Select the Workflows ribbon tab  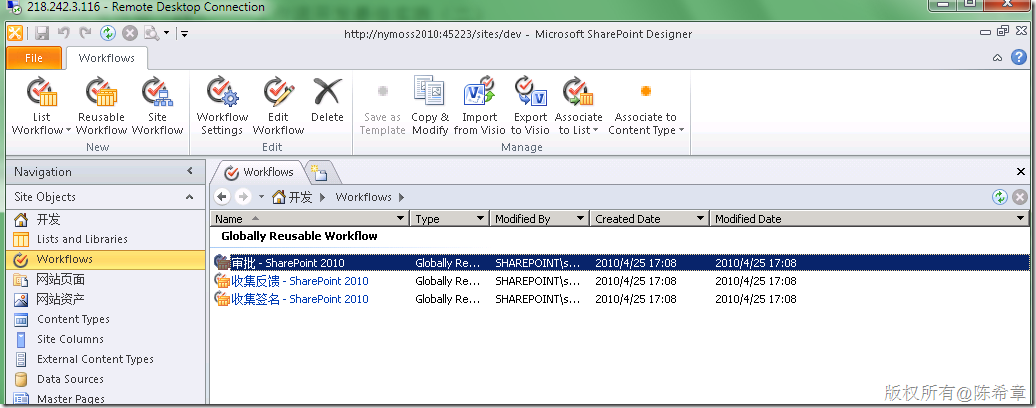pyautogui.click(x=106, y=58)
